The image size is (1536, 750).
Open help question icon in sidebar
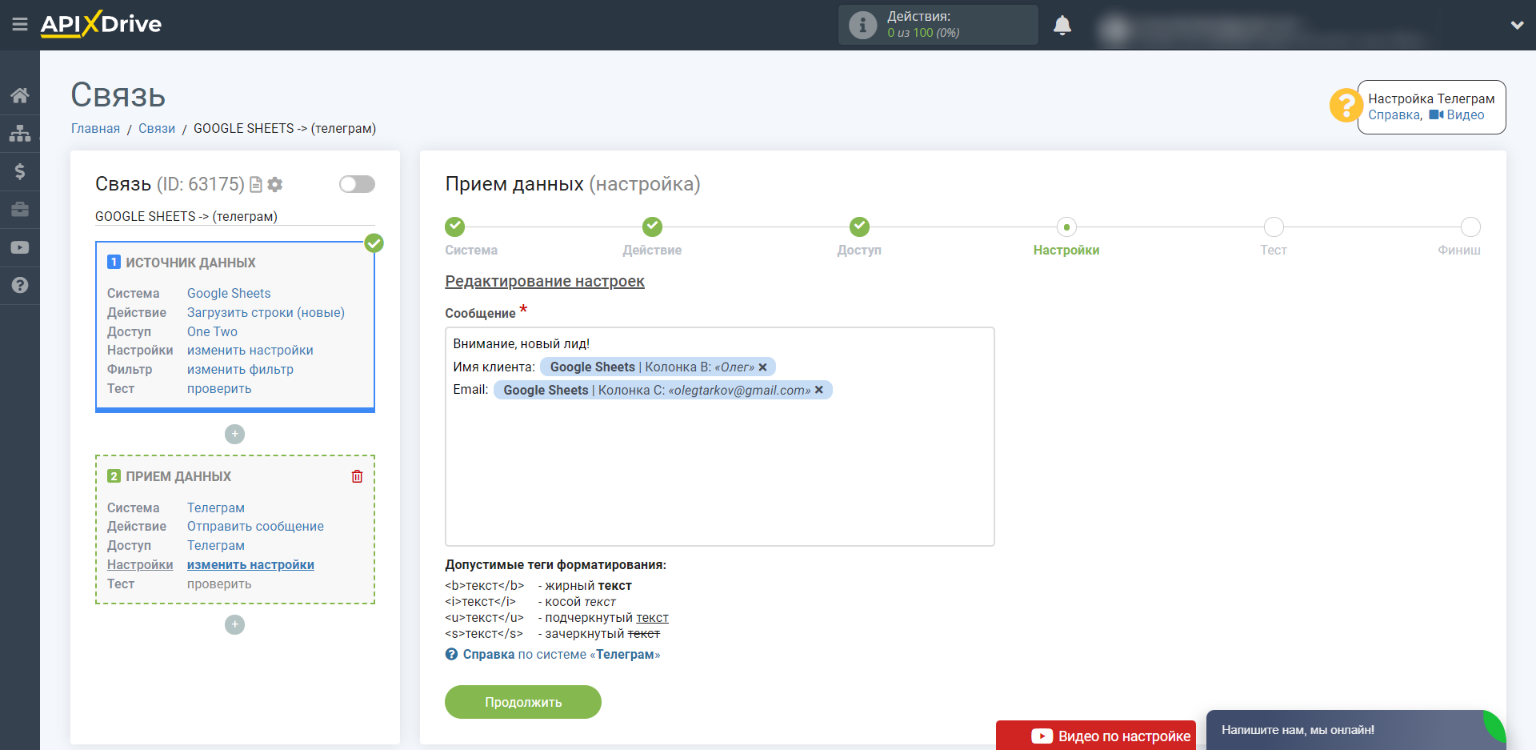point(19,286)
